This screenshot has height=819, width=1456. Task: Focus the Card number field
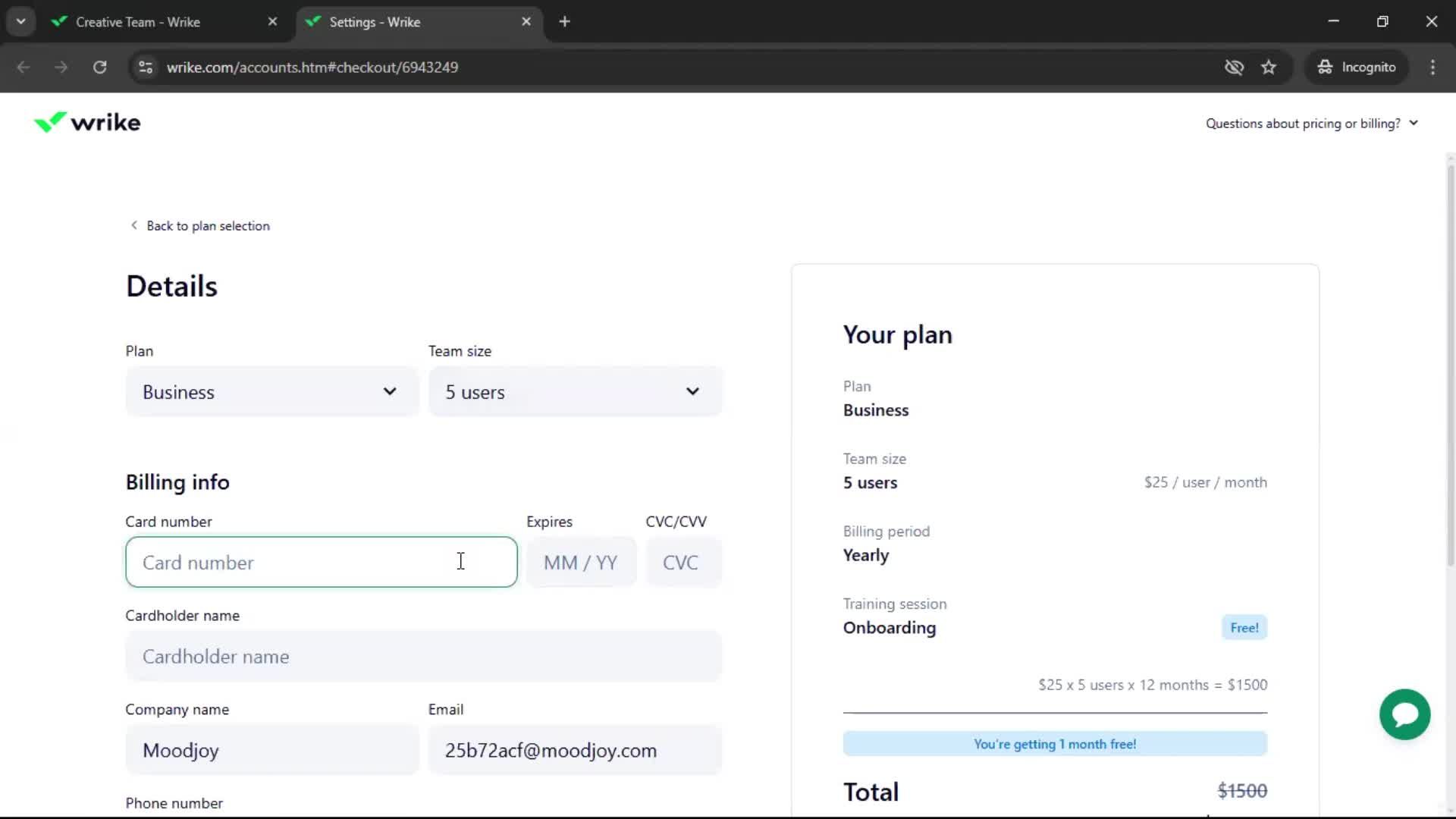322,562
